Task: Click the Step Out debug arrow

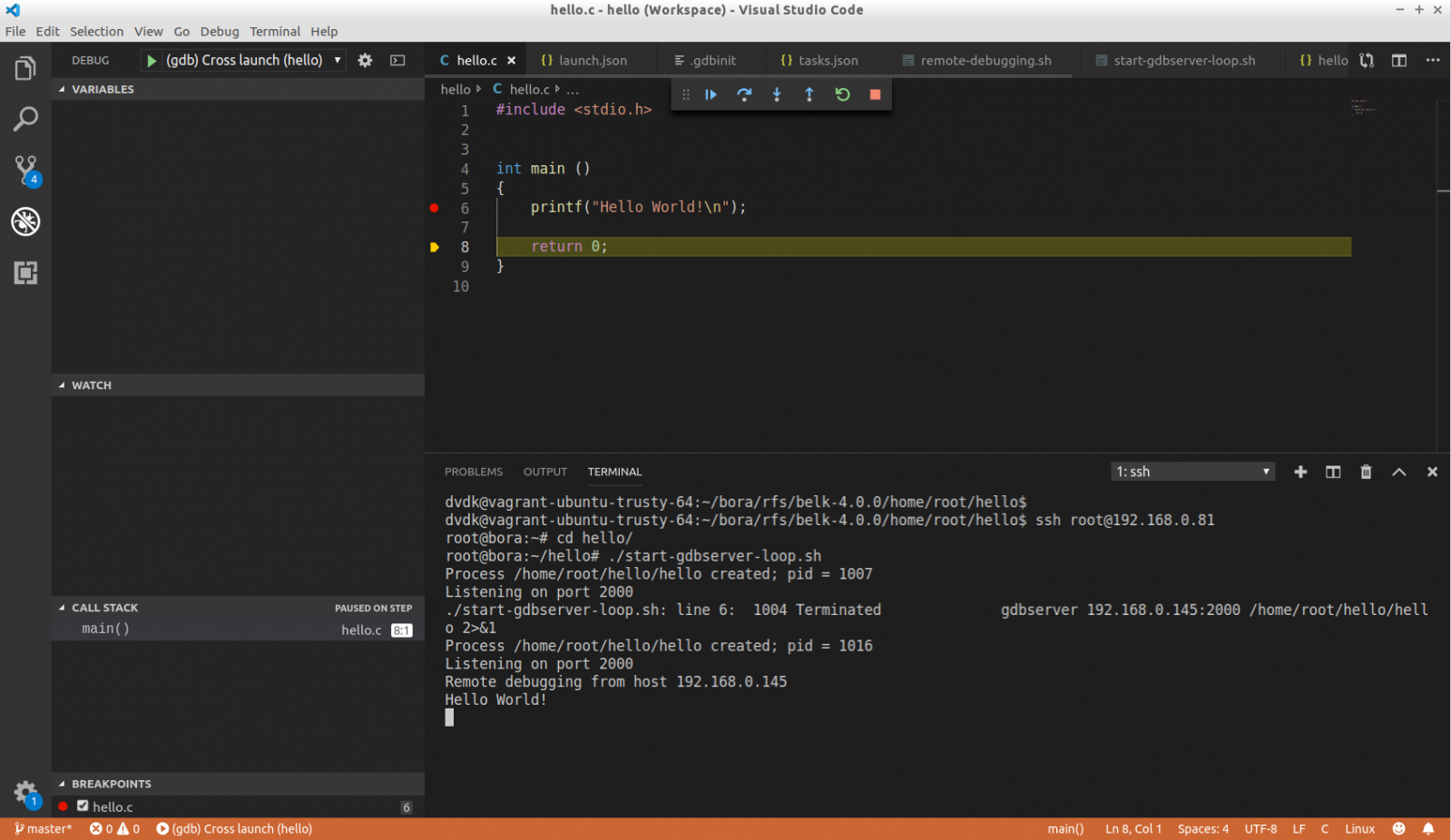Action: 809,94
